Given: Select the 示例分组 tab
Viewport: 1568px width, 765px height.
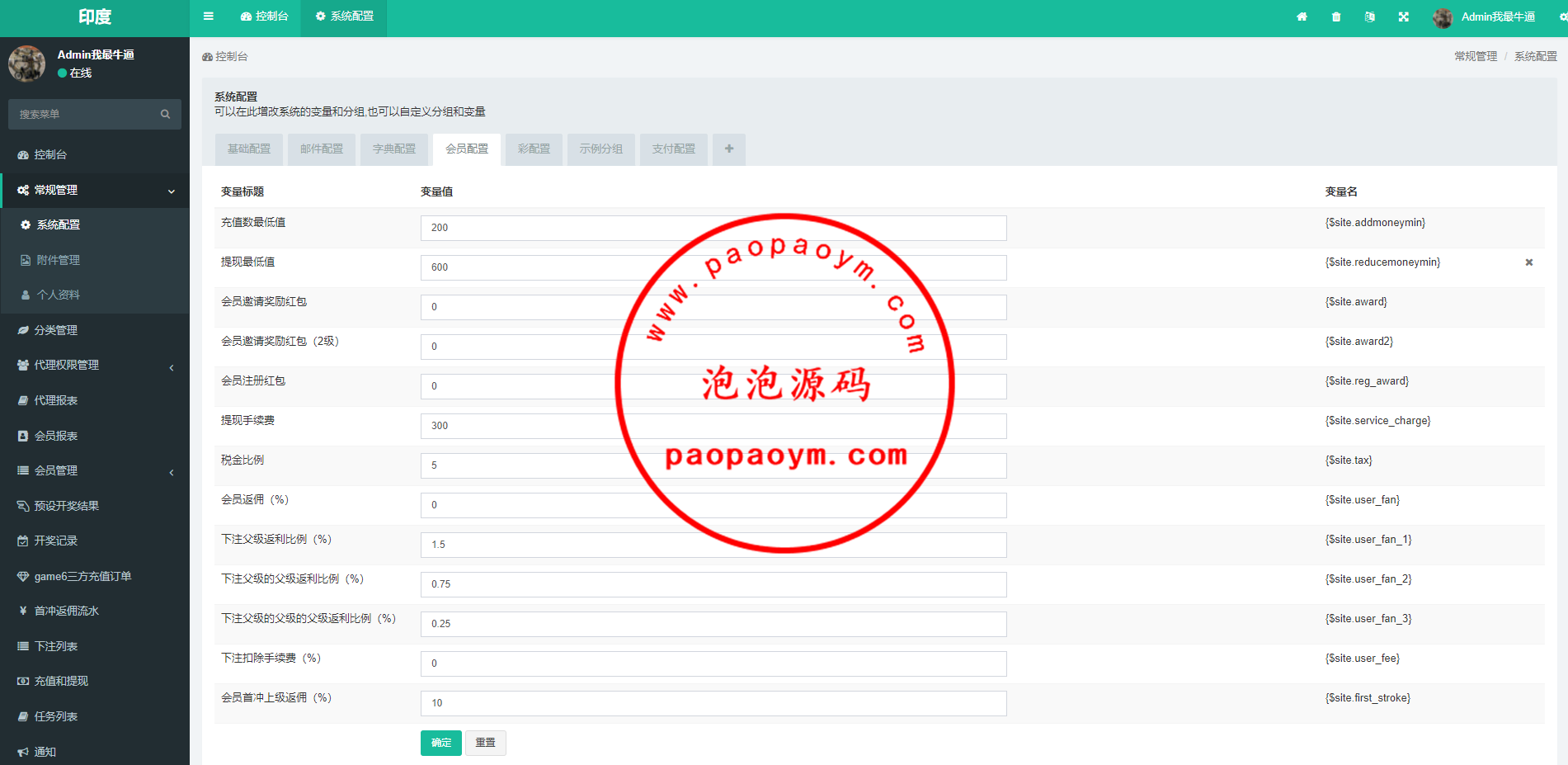Looking at the screenshot, I should (601, 149).
